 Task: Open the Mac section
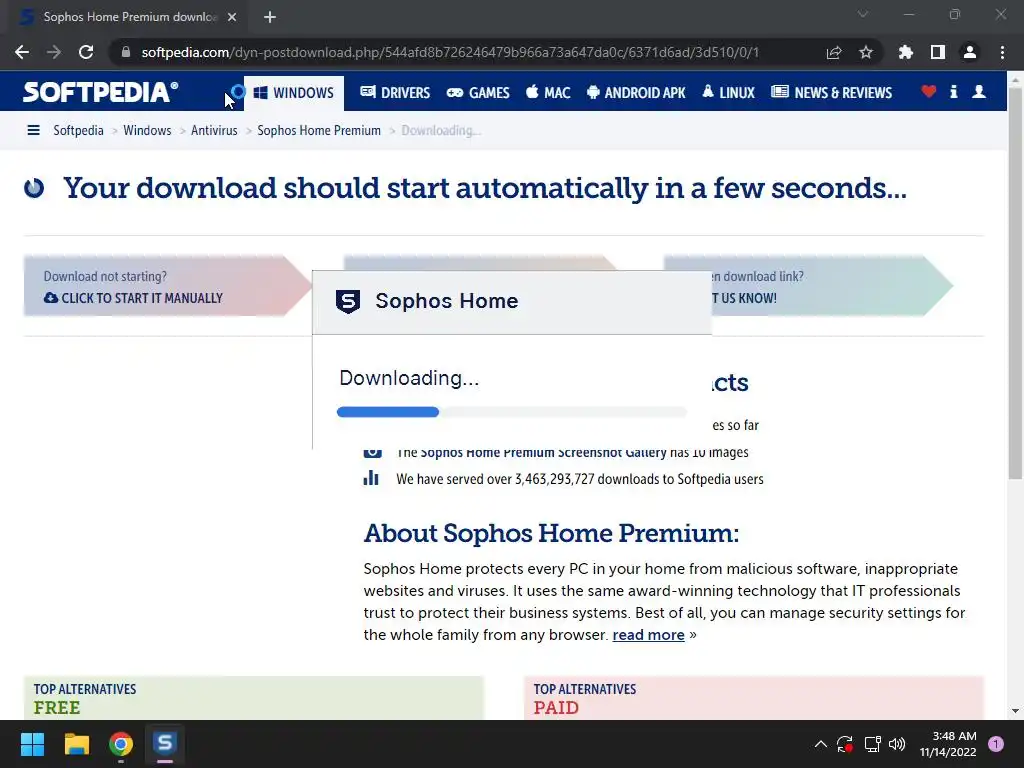pos(548,93)
